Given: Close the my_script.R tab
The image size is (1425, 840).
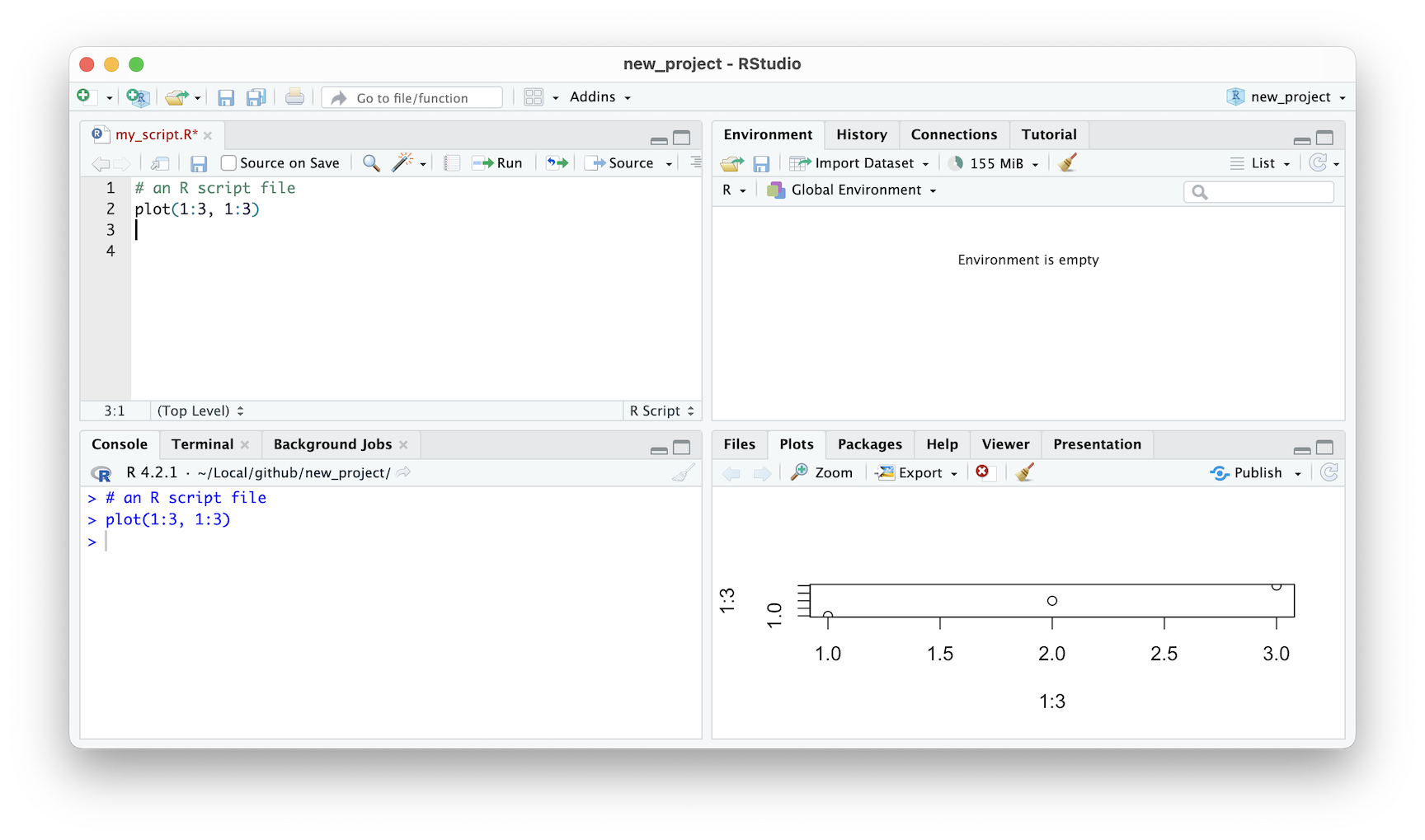Looking at the screenshot, I should (208, 135).
